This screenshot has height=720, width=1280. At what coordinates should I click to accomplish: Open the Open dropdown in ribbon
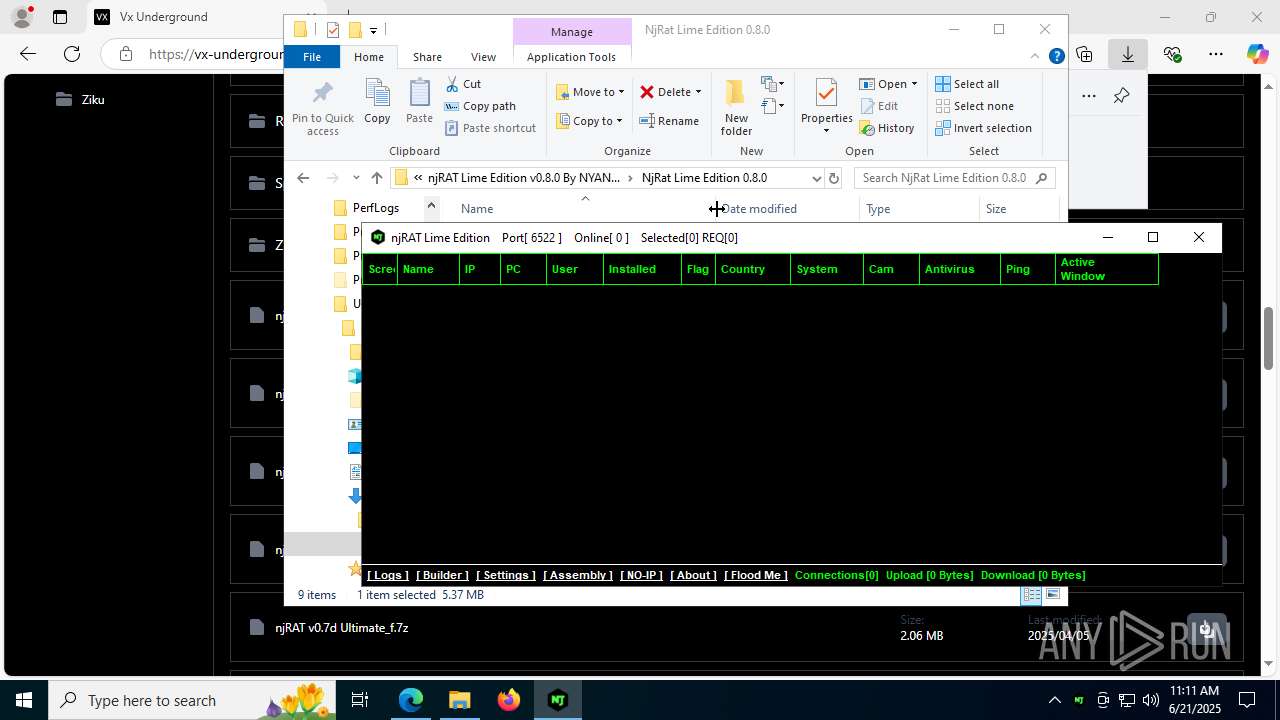pos(888,84)
